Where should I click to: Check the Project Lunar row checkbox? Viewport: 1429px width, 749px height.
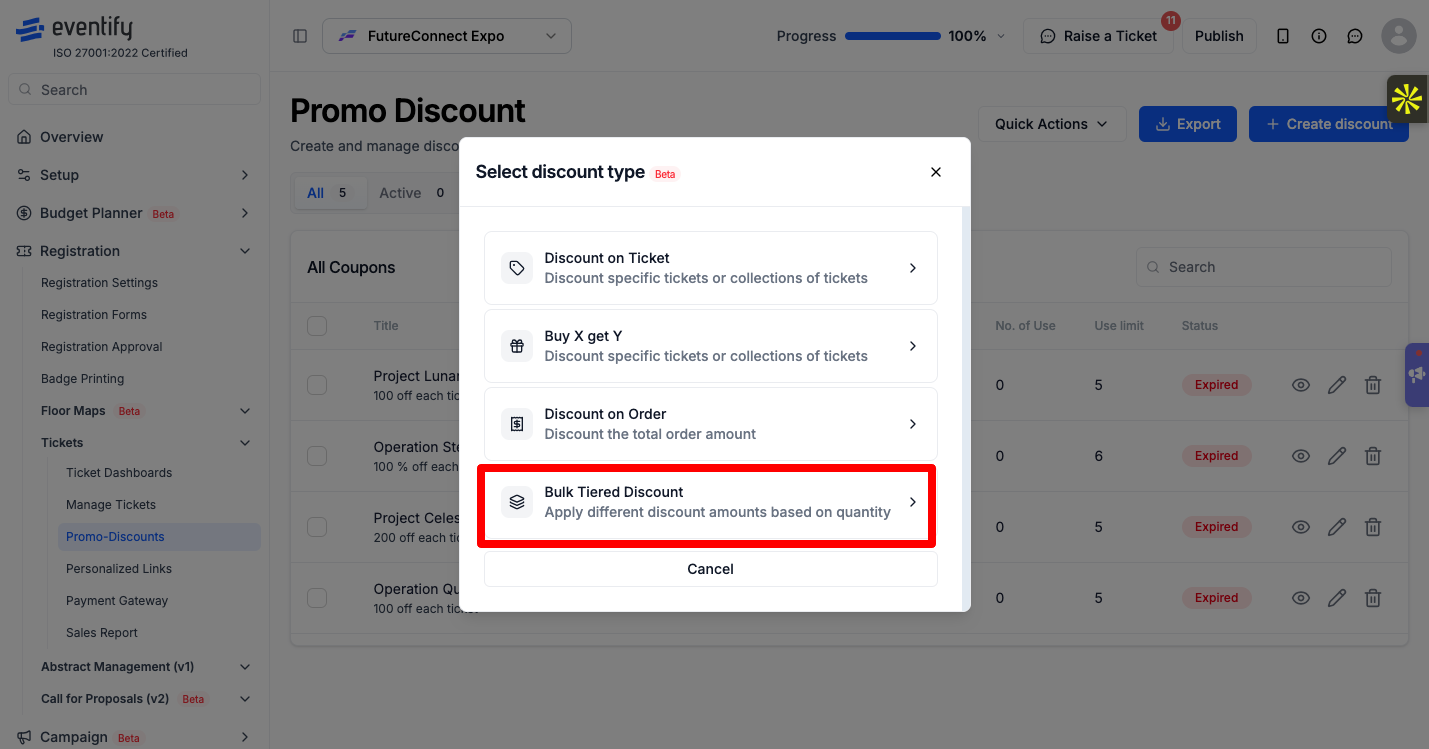tap(317, 385)
